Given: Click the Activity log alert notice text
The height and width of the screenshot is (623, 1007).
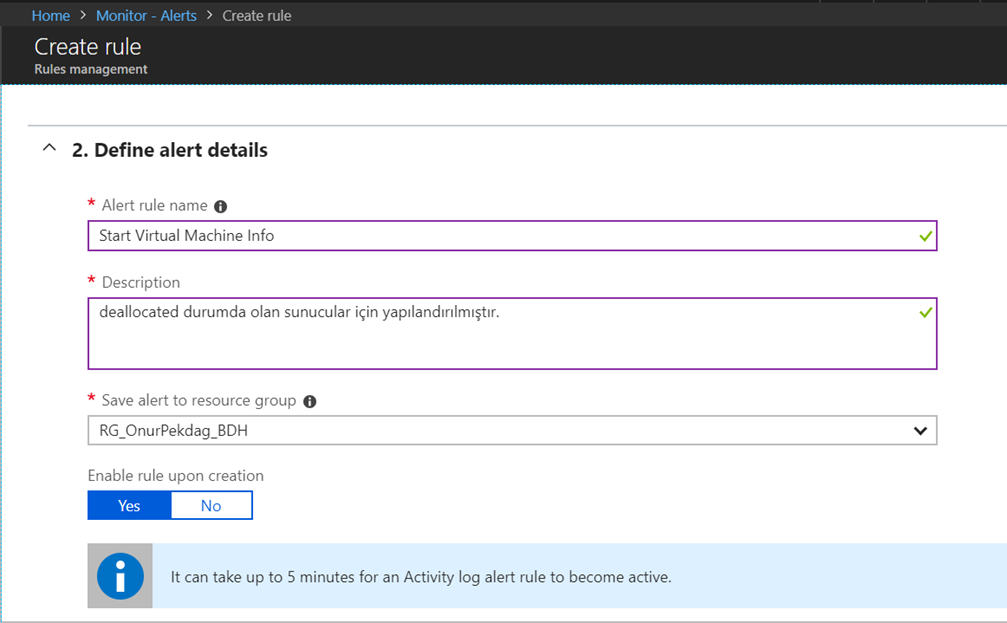Looking at the screenshot, I should (421, 577).
